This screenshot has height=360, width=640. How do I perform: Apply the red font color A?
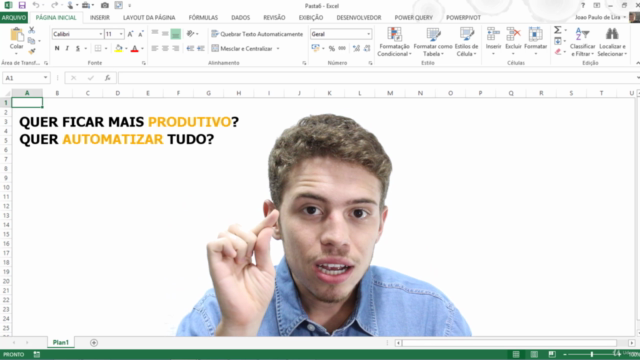[135, 49]
